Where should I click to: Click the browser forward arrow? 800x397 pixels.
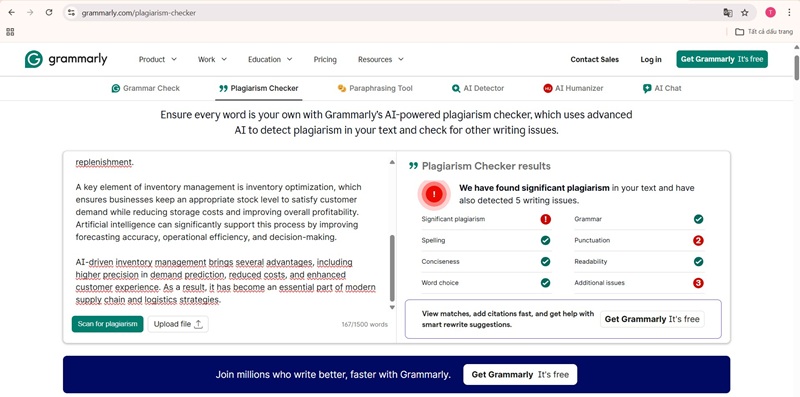[30, 13]
